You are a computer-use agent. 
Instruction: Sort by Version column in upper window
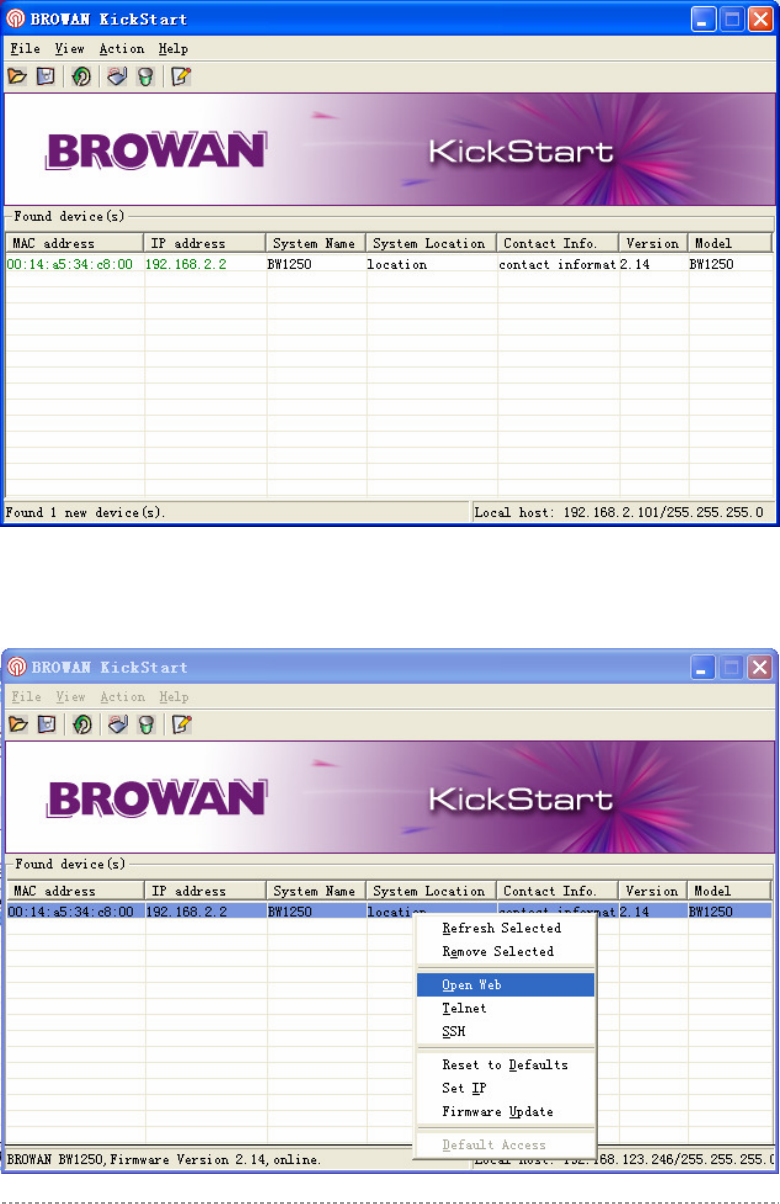tap(654, 243)
